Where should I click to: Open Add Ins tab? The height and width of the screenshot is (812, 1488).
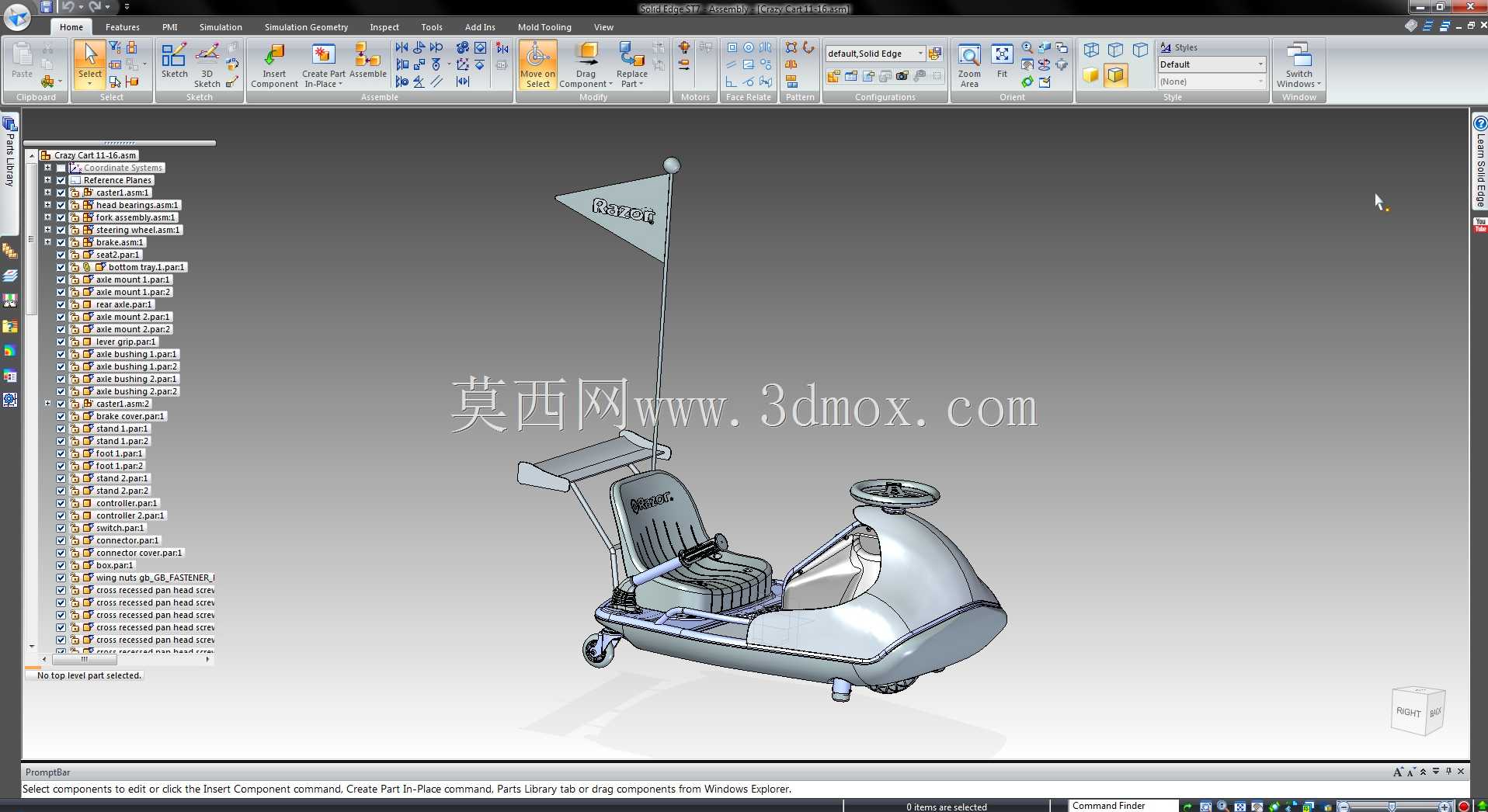[480, 27]
